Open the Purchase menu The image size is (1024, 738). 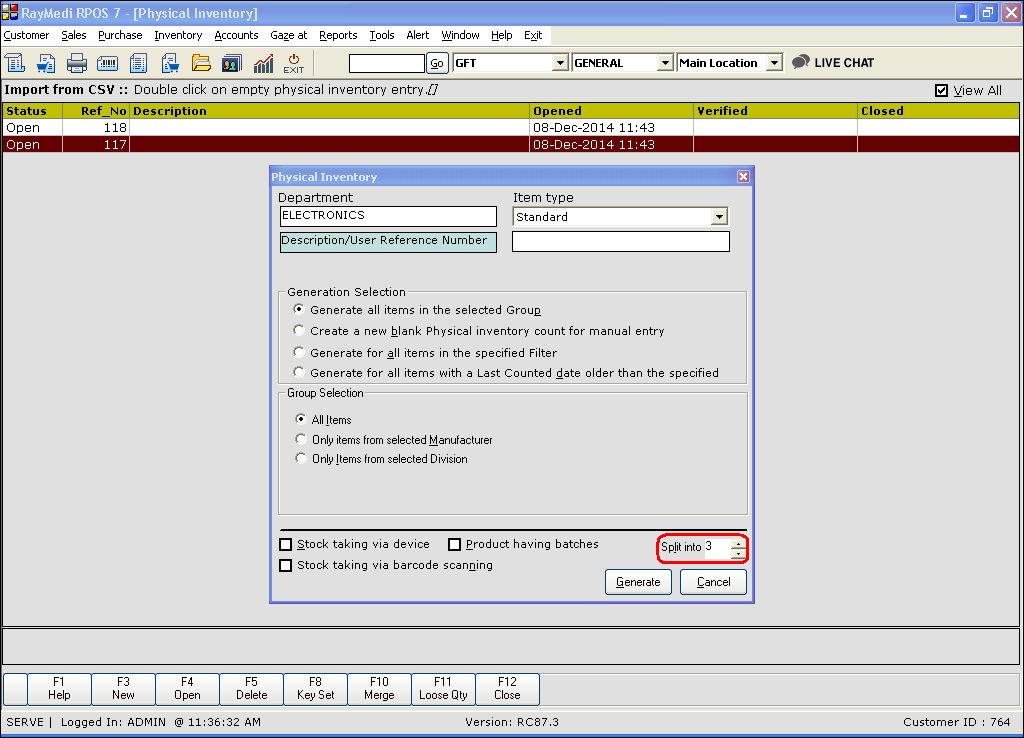pos(120,35)
